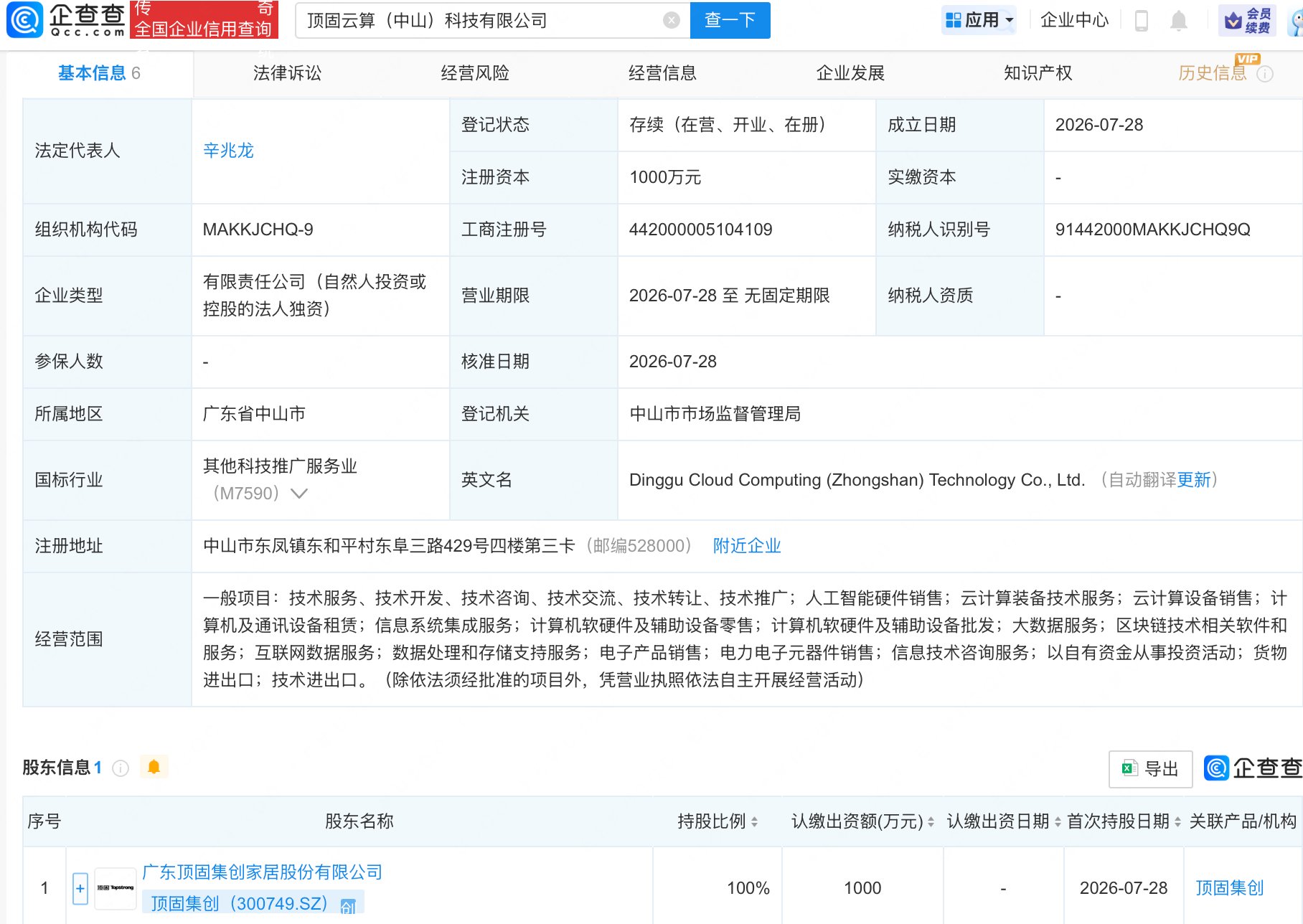
Task: Expand the 国标行业 M7590 chevron
Action: (x=298, y=494)
